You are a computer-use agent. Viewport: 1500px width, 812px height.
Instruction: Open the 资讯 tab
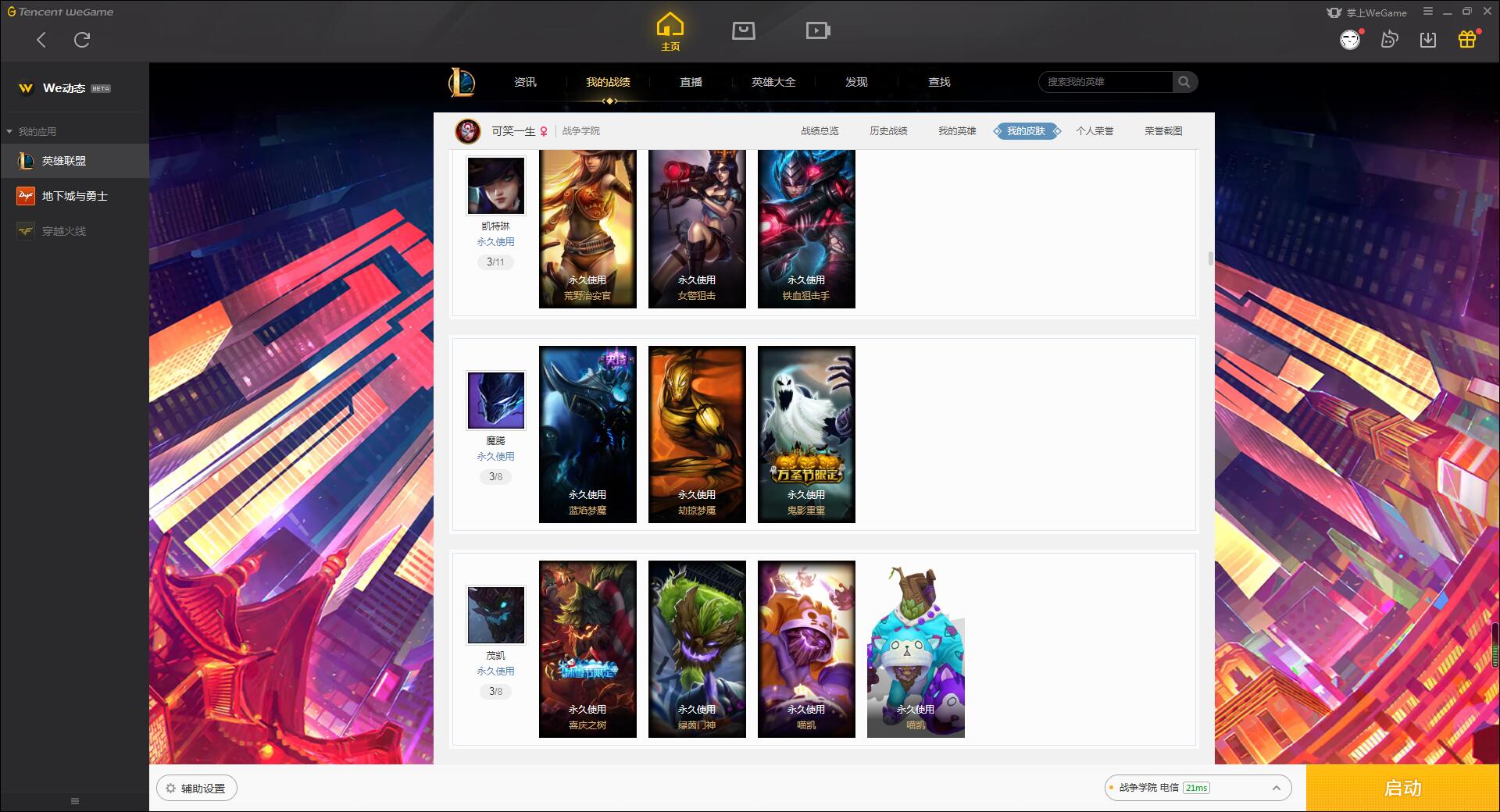click(x=525, y=82)
